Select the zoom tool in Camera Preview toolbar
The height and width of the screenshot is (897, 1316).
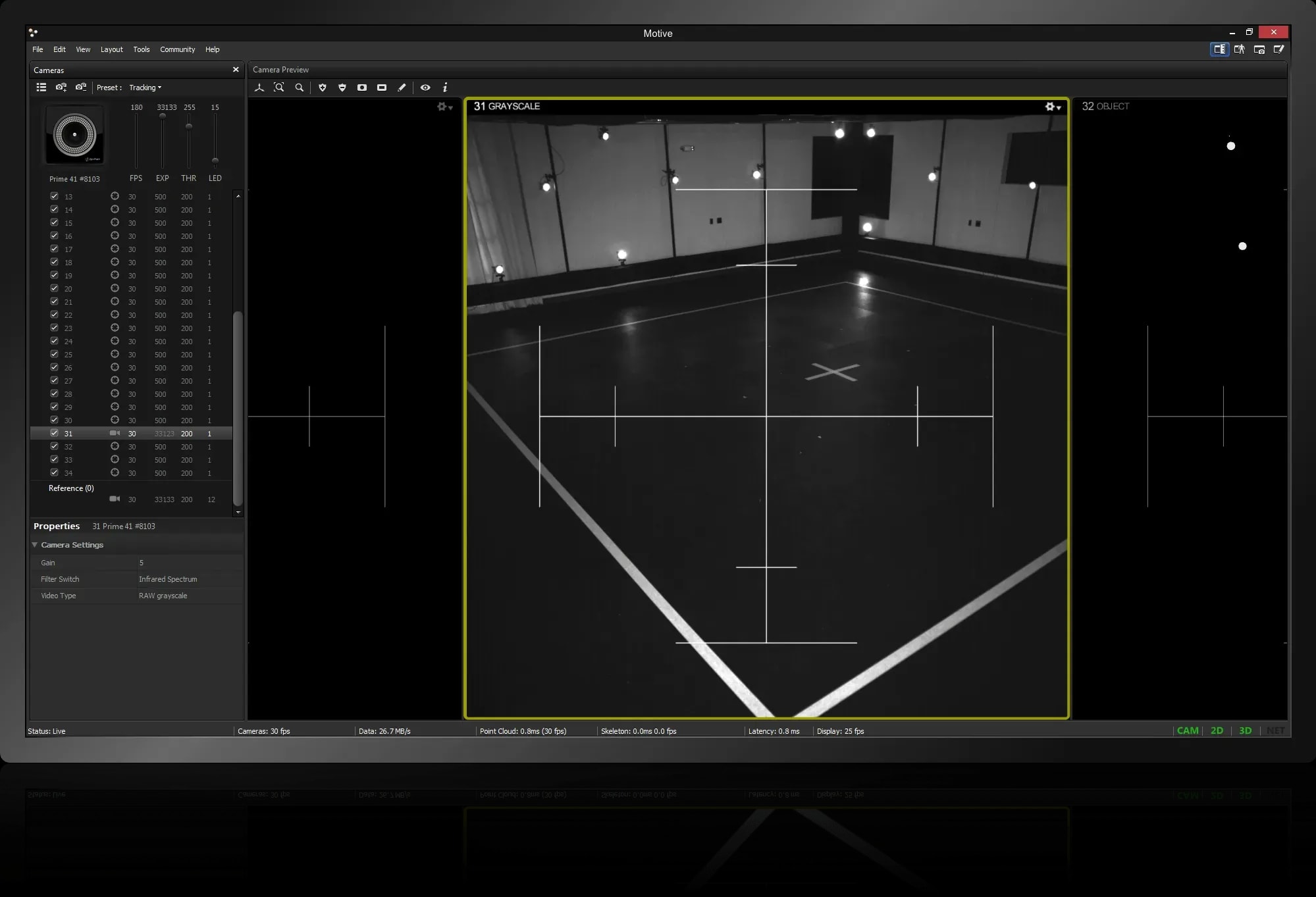click(x=300, y=88)
